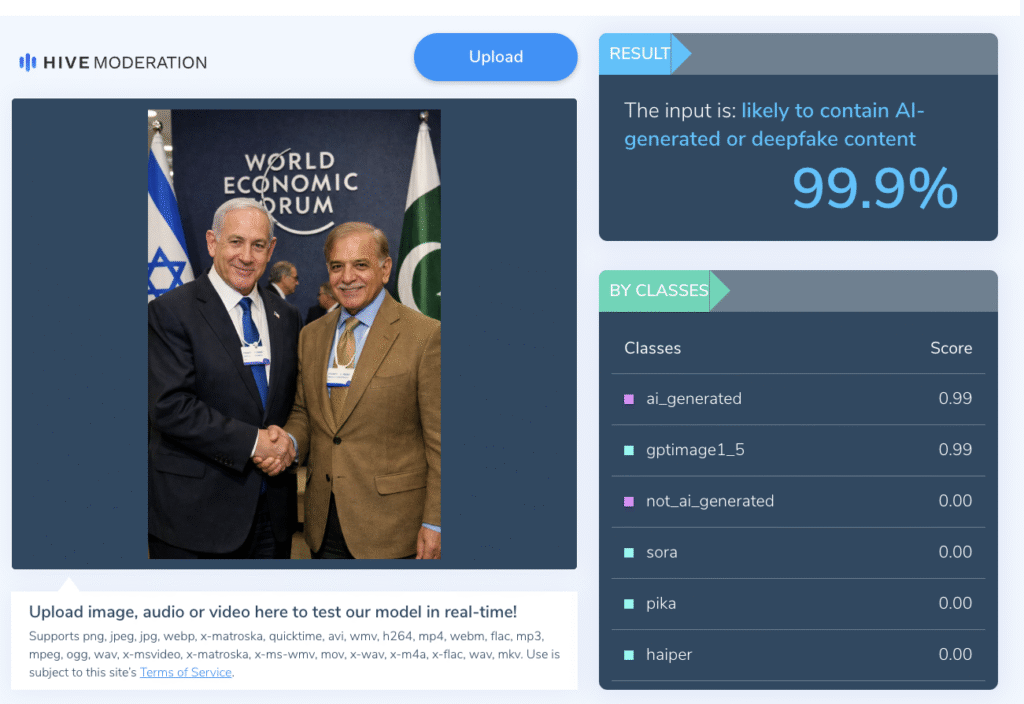Select the BY CLASSES header tab

[659, 291]
